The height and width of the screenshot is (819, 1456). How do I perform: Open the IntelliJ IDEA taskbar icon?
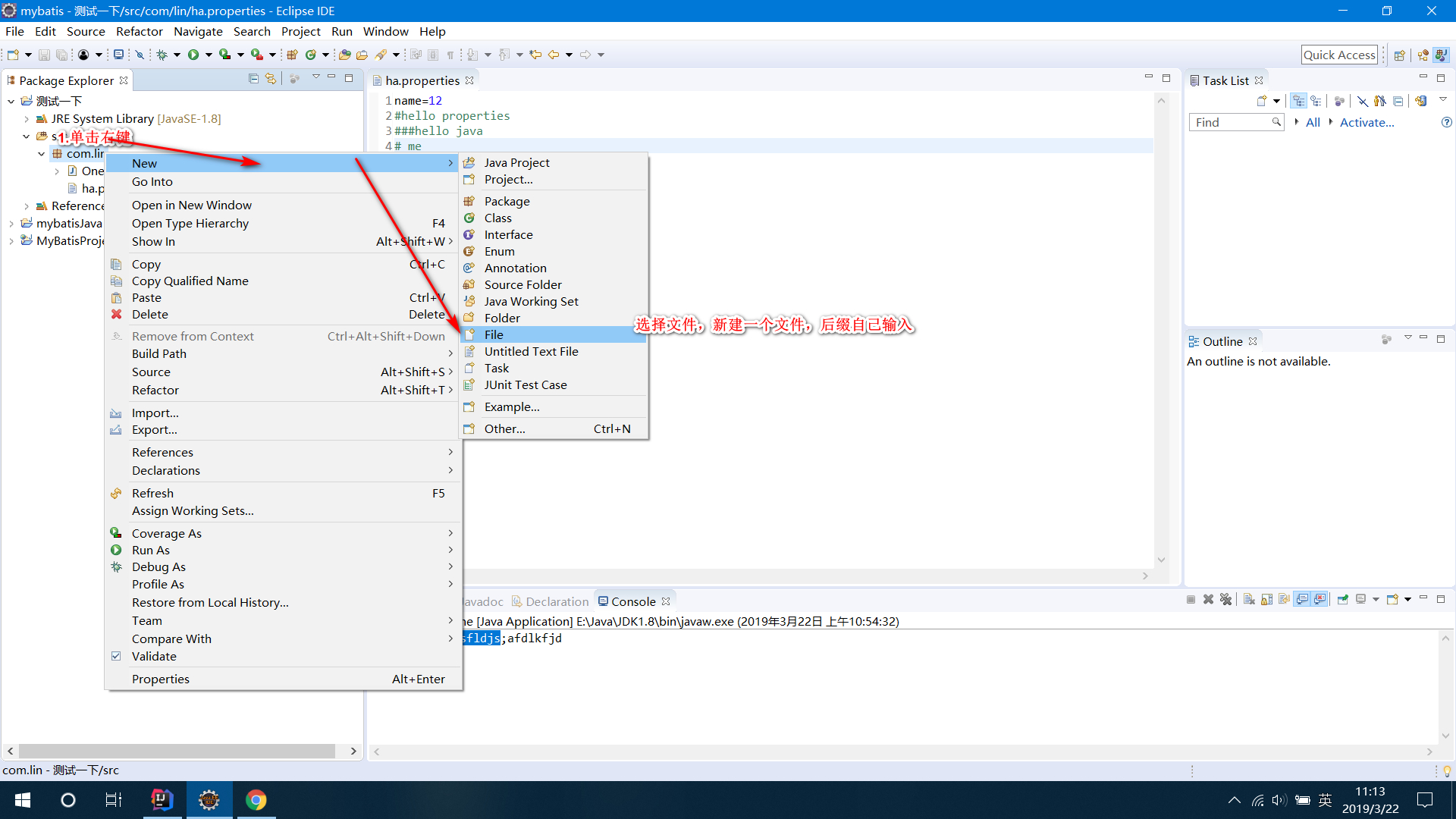coord(162,800)
